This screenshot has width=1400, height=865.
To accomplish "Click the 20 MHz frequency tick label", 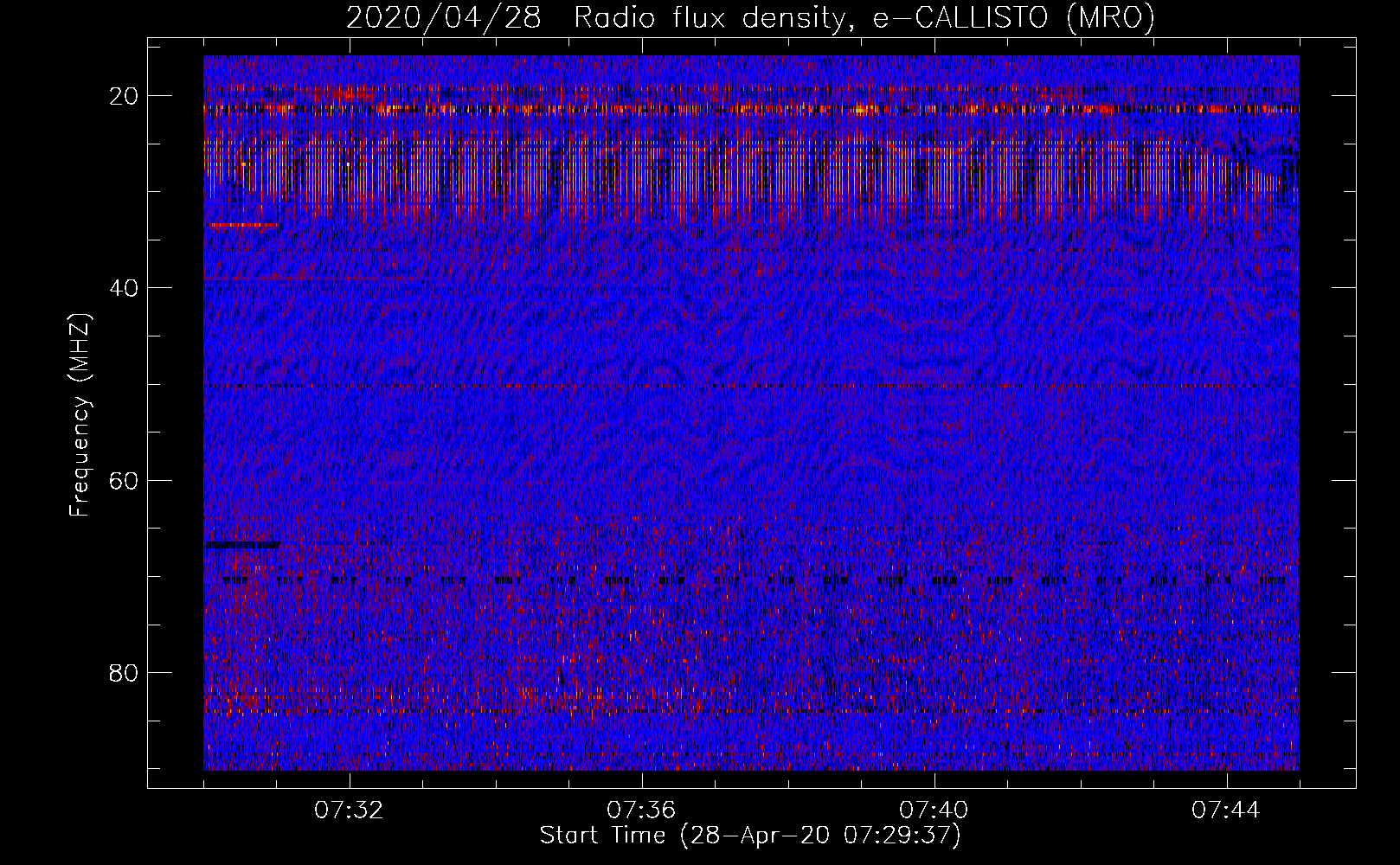I will [125, 96].
